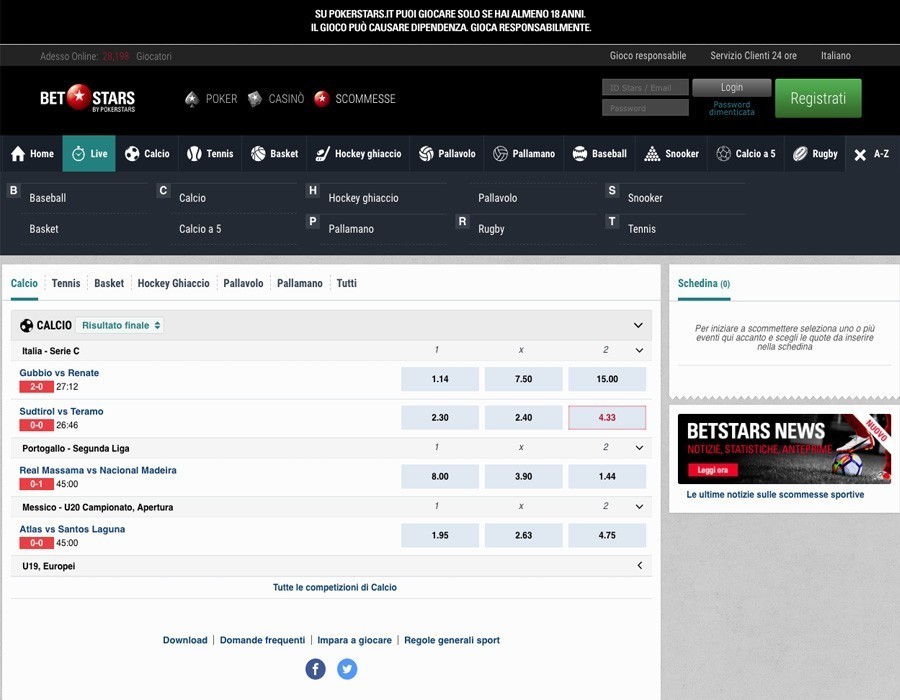Choose Calcio a 5 in A-Z list

pos(200,229)
